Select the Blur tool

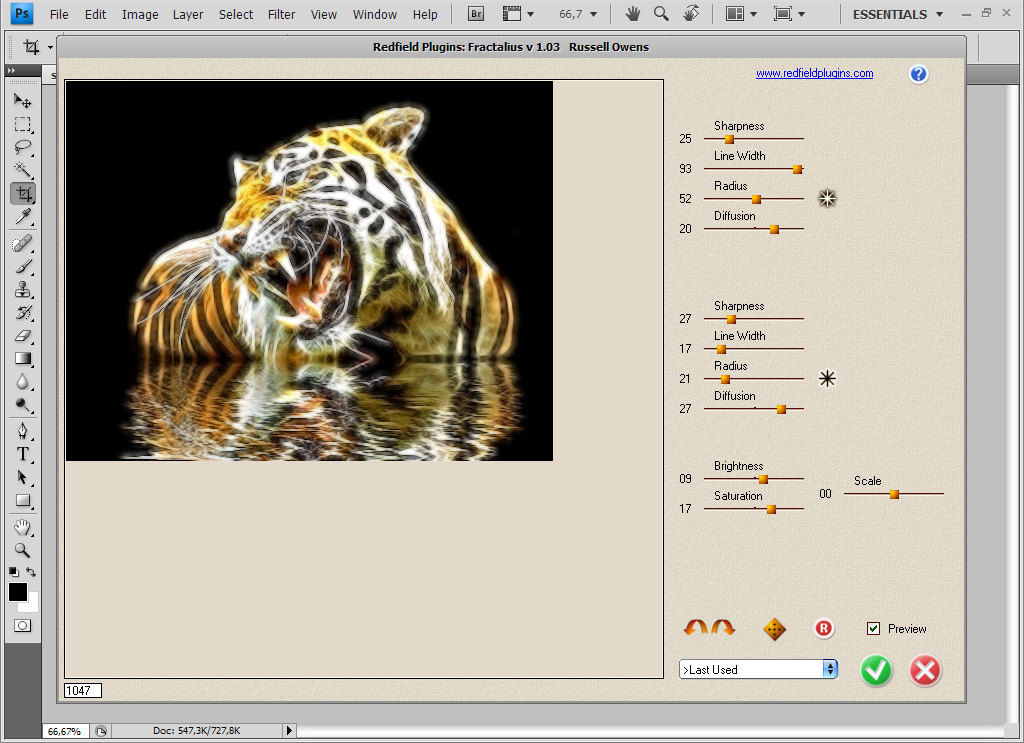(23, 382)
